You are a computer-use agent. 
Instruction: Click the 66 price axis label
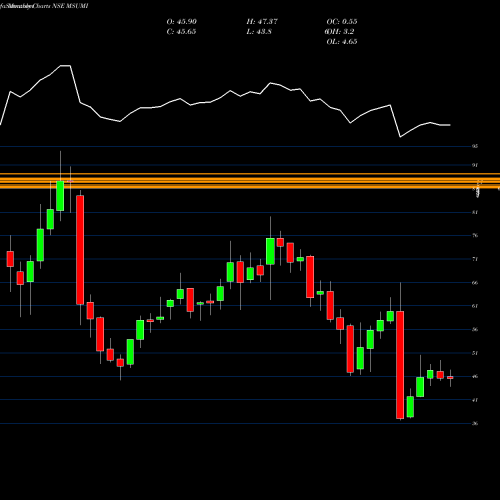coord(475,283)
